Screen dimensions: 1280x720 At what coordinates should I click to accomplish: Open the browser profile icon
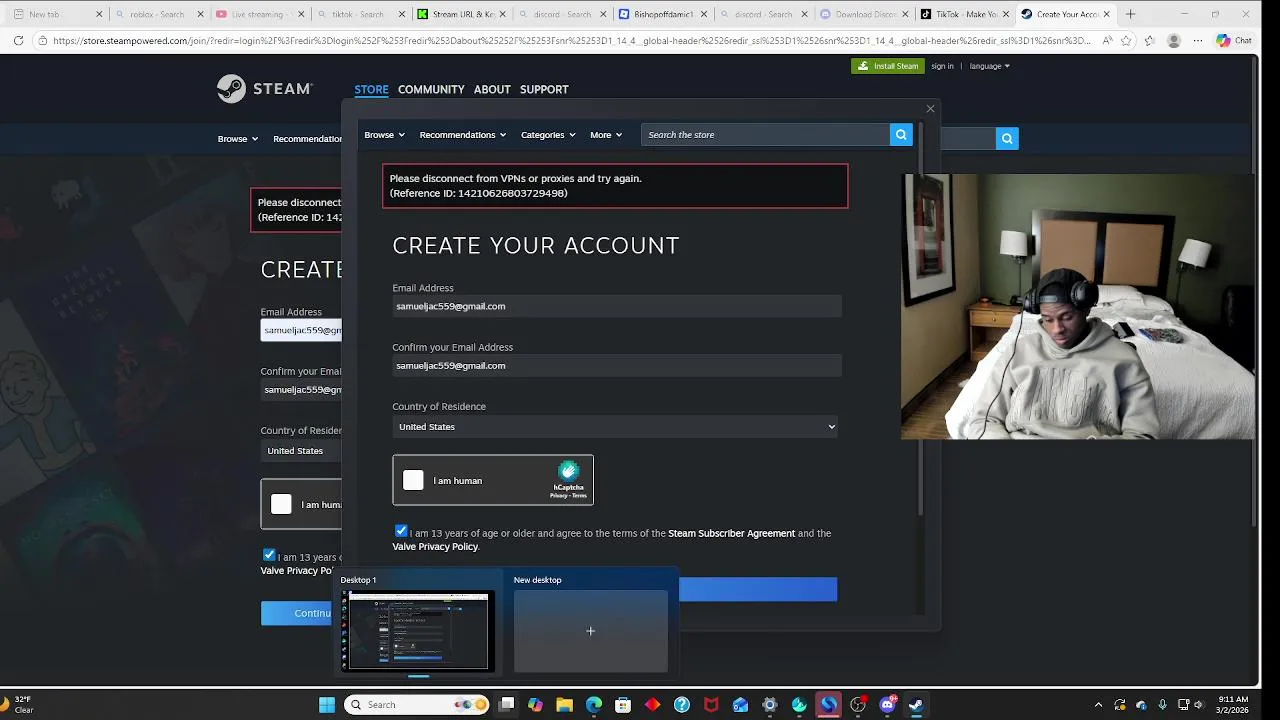[x=1174, y=41]
